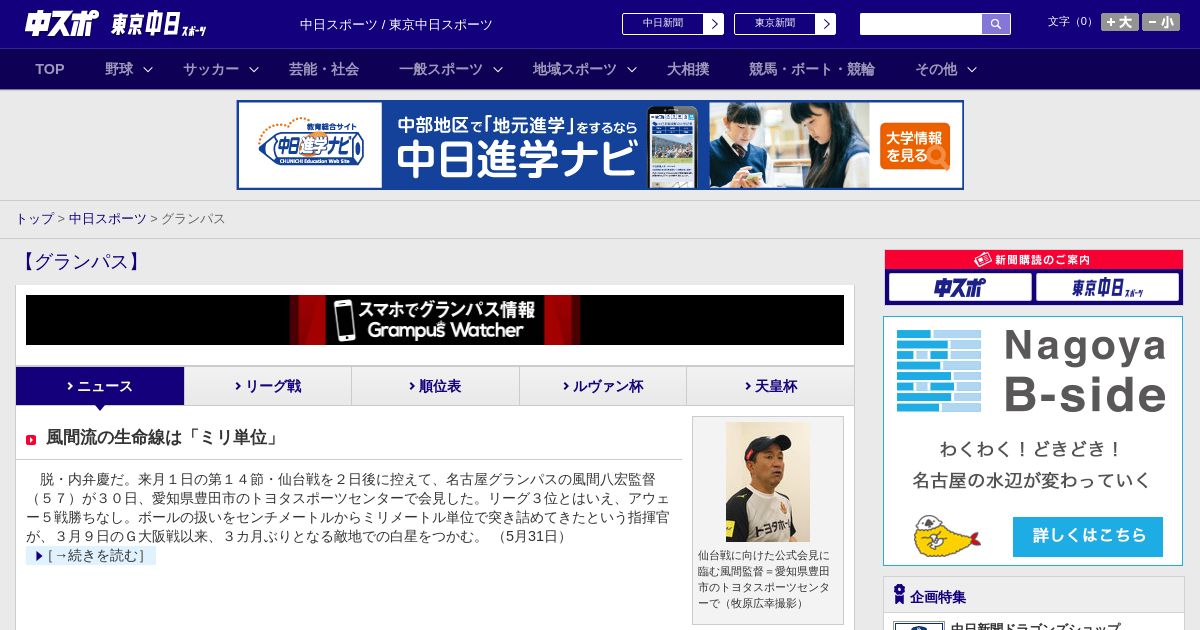The image size is (1200, 630).
Task: Click the newspaper icon in 新聞購読 header
Action: pos(983,259)
